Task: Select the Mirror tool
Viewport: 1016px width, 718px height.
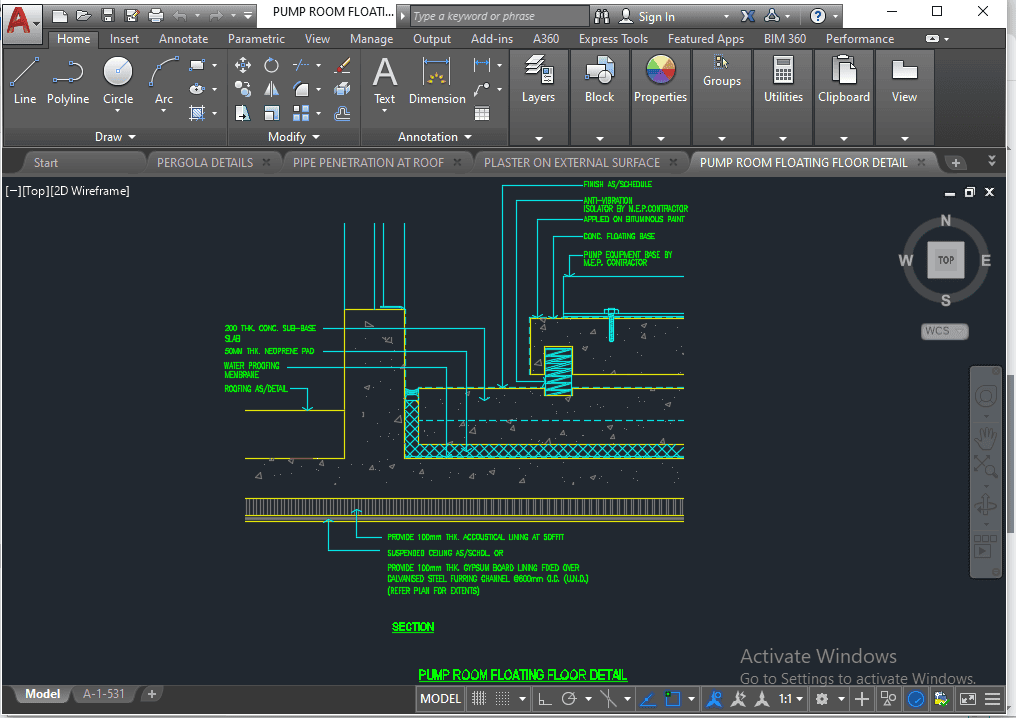Action: [x=271, y=89]
